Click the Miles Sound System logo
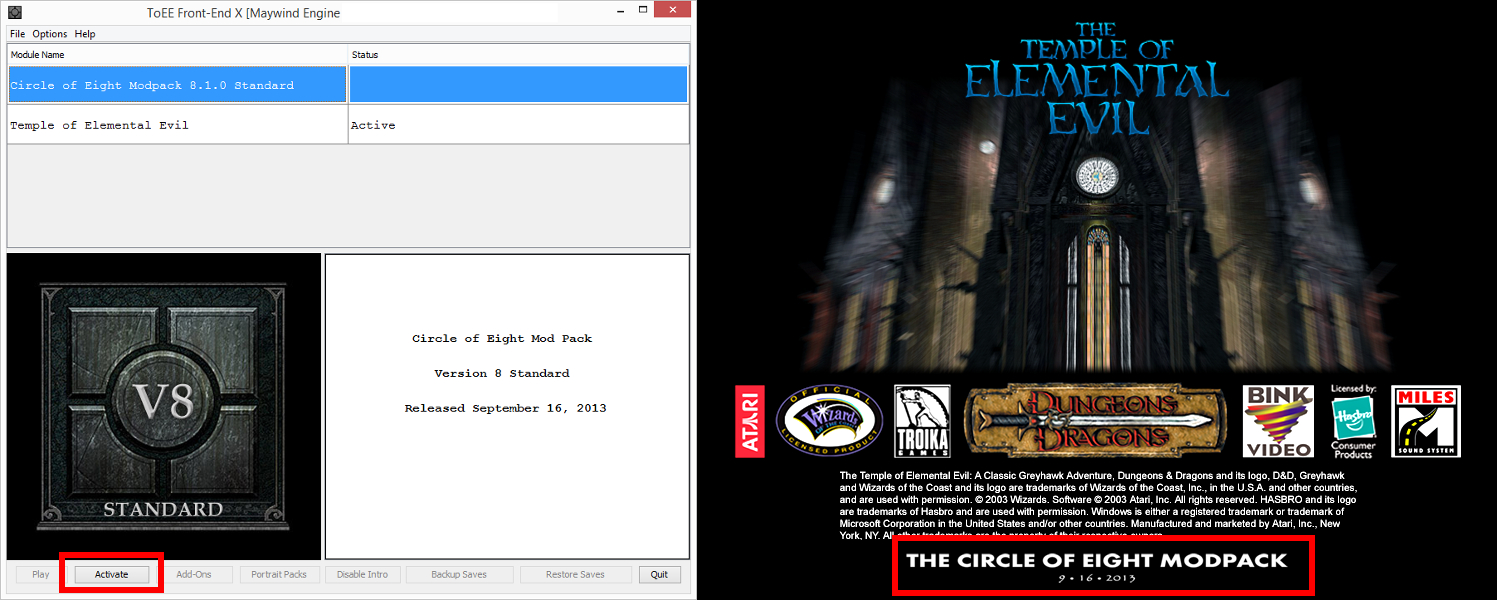 tap(1426, 421)
